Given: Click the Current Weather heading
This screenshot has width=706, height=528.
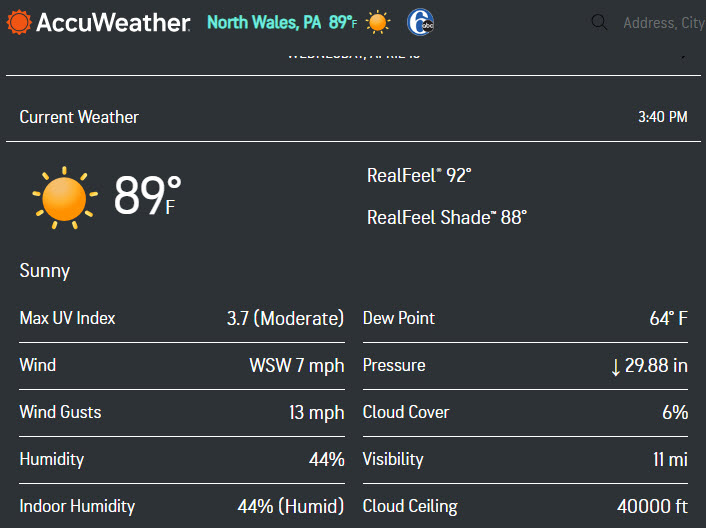Looking at the screenshot, I should tap(79, 117).
